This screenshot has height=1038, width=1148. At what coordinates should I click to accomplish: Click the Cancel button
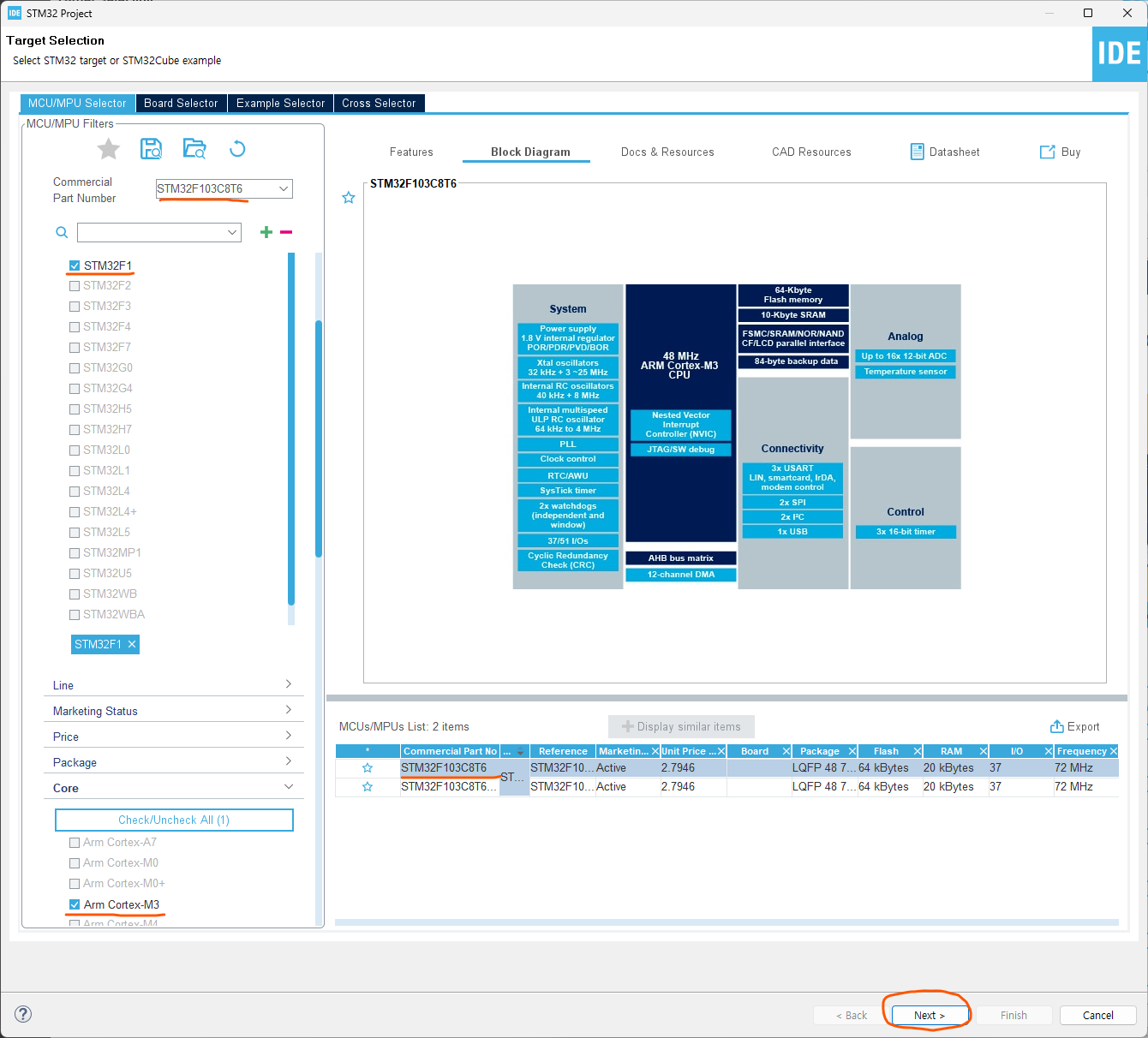[1098, 1015]
